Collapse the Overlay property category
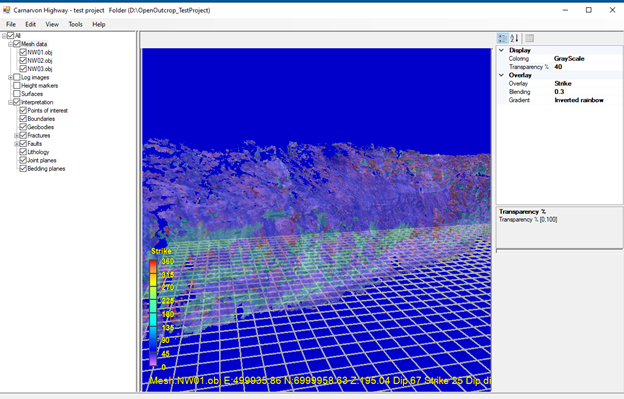The image size is (624, 399). point(501,75)
